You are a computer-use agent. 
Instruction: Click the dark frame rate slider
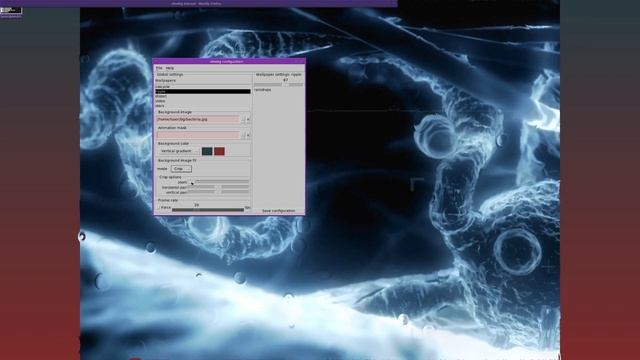click(208, 210)
